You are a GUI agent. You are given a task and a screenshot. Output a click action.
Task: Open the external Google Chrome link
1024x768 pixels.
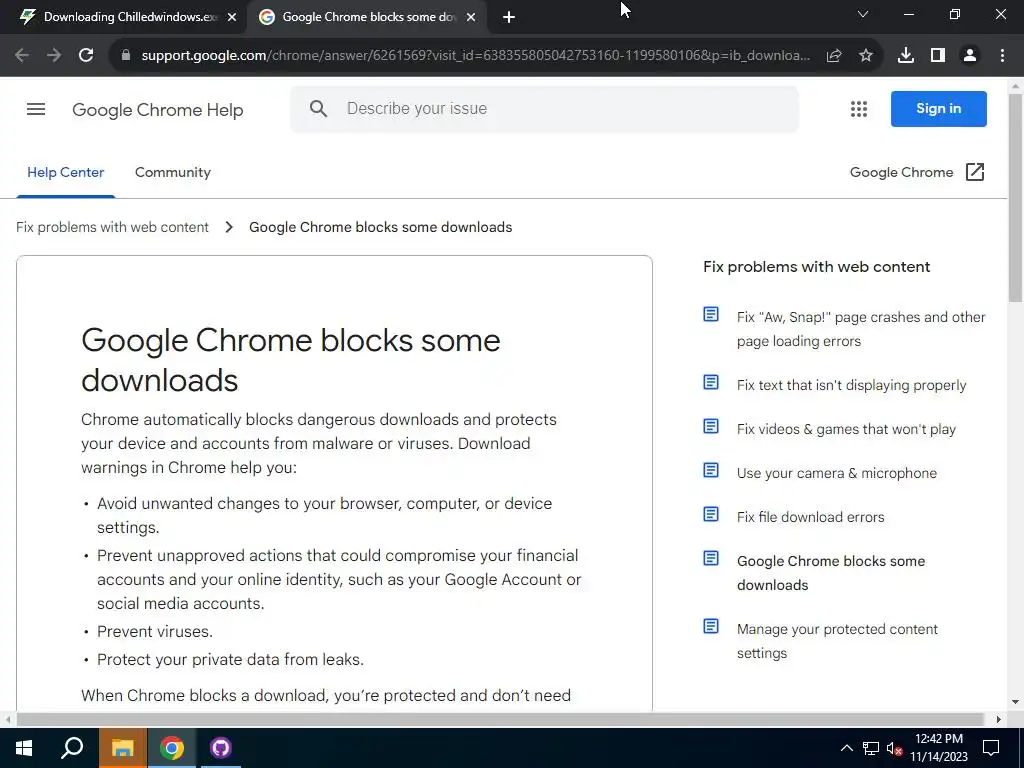pyautogui.click(x=917, y=172)
